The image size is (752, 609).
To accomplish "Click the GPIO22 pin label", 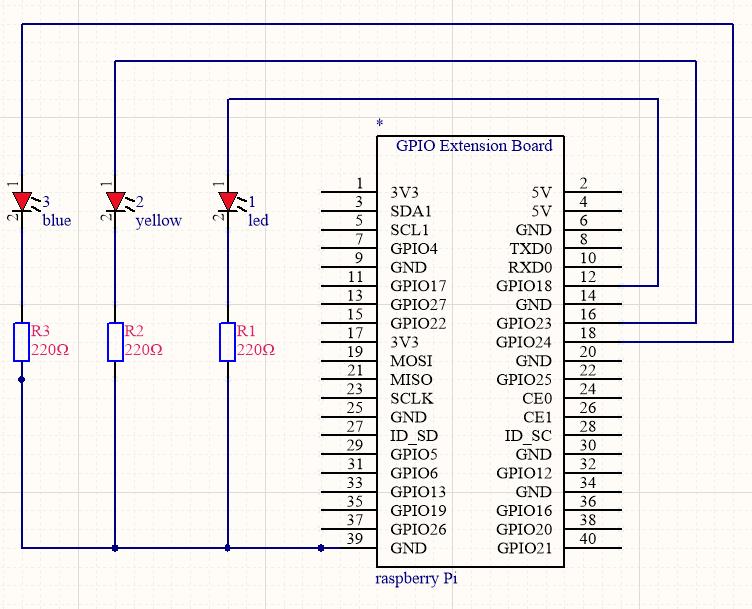I will 418,324.
